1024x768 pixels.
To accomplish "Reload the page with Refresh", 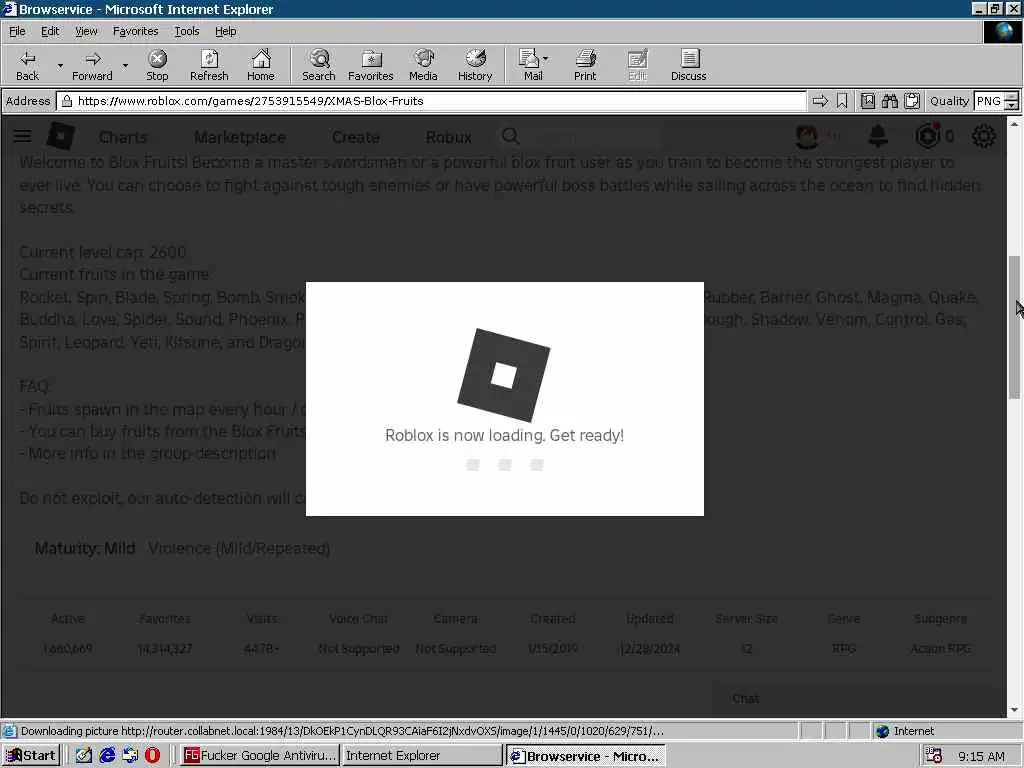I will 209,65.
